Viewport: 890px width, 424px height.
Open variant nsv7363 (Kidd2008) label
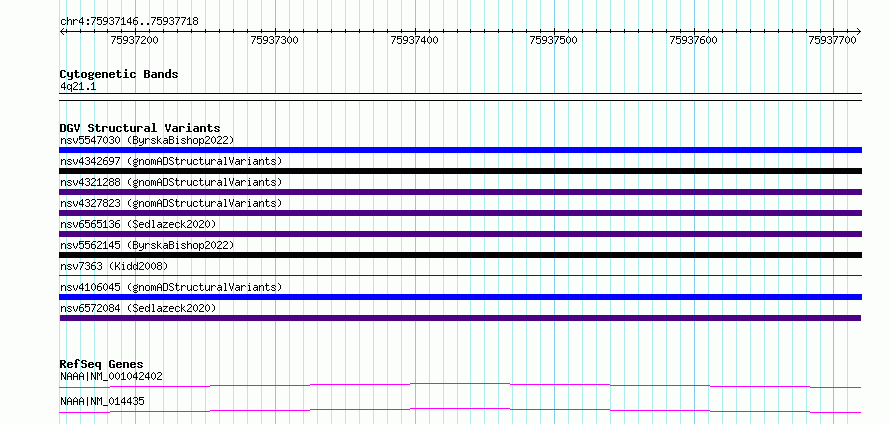pyautogui.click(x=114, y=266)
